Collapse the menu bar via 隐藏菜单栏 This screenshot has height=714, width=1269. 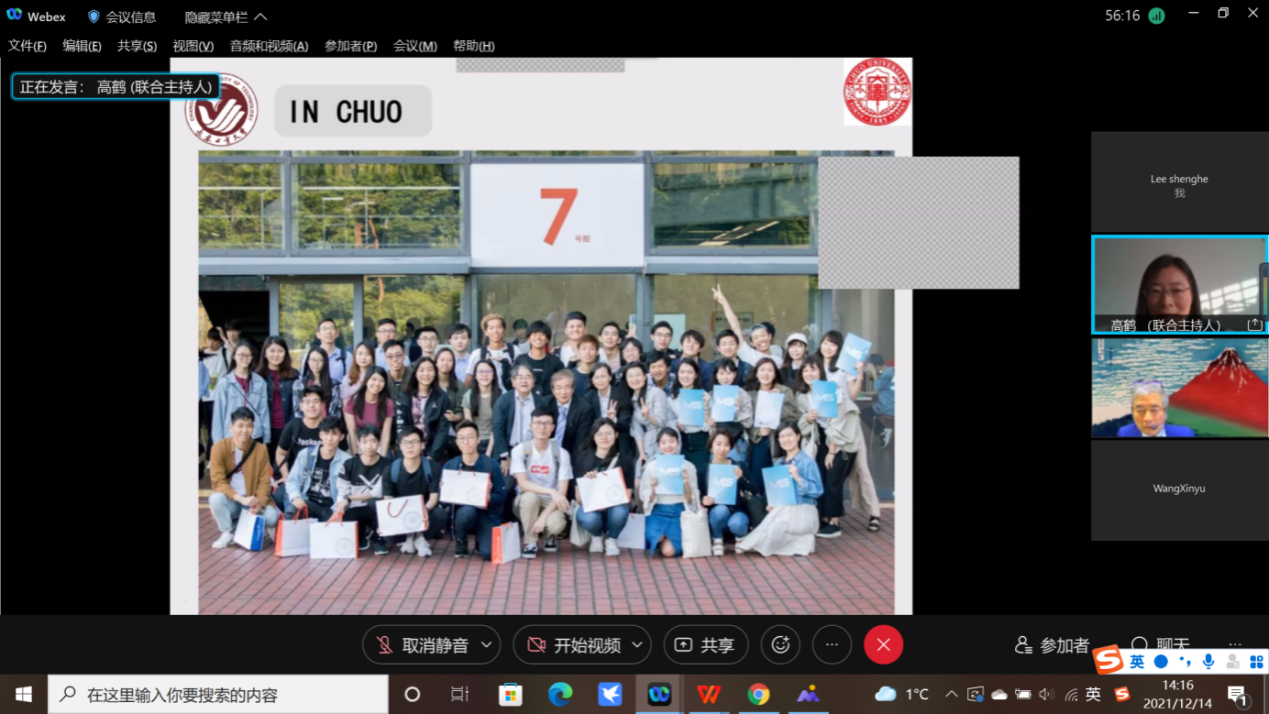pyautogui.click(x=226, y=17)
